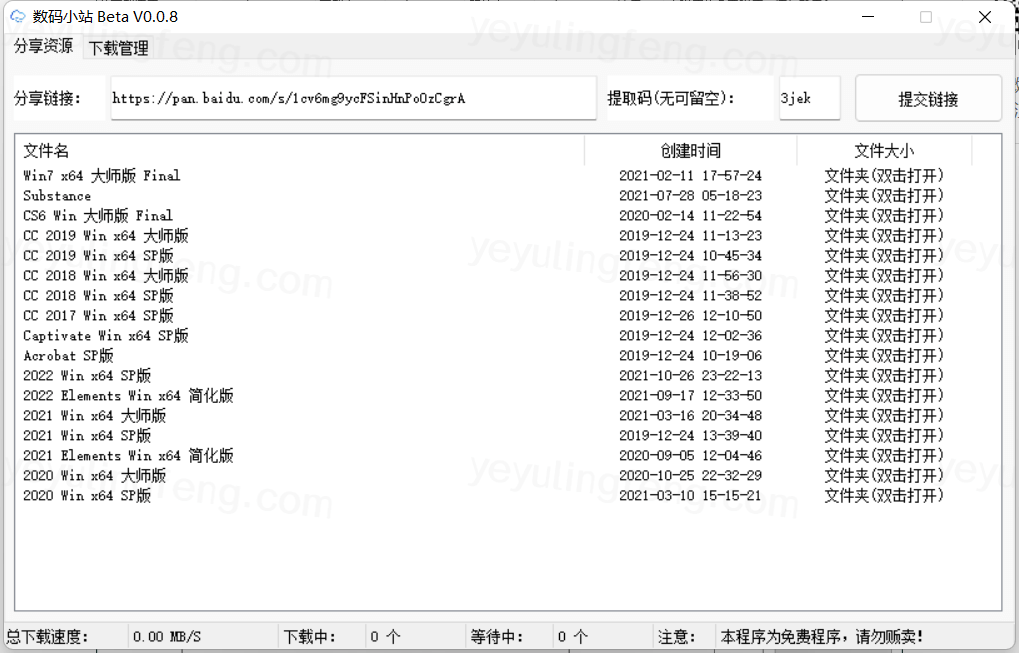Click 文件夹(双击打开) in the Acrobat SP版 row
This screenshot has width=1019, height=653.
coord(884,355)
